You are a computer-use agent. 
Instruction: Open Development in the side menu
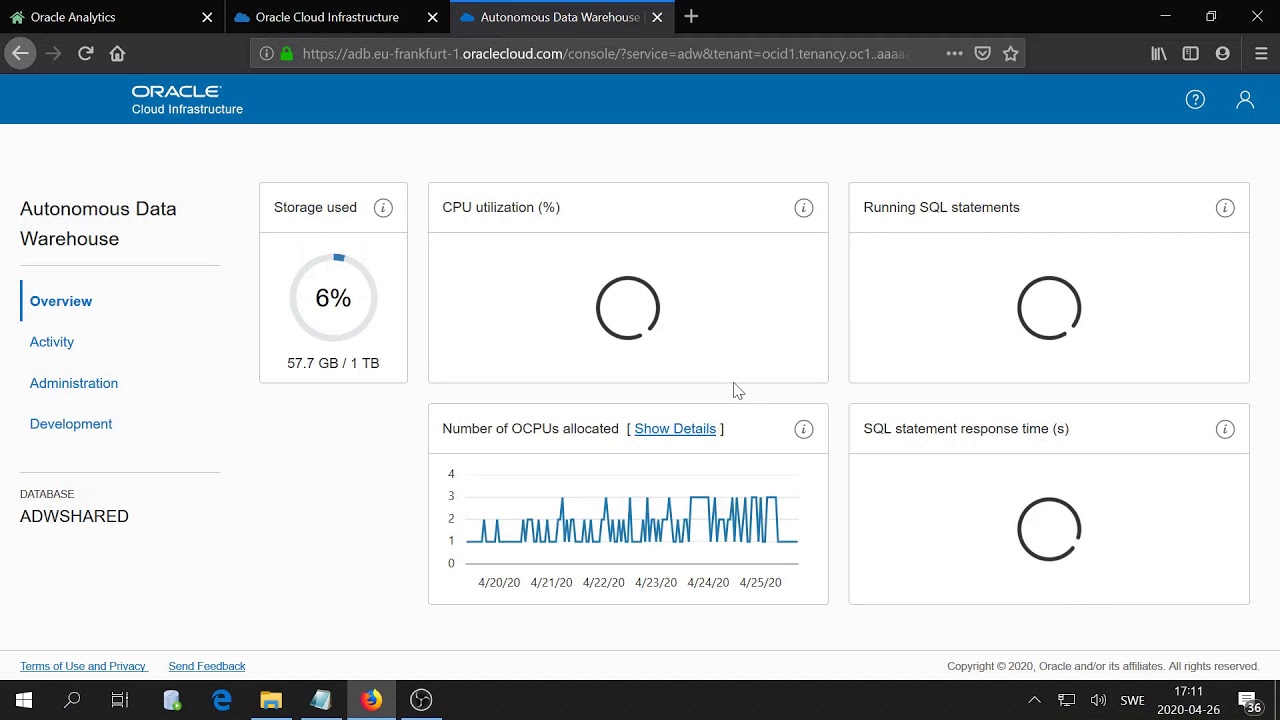point(71,424)
